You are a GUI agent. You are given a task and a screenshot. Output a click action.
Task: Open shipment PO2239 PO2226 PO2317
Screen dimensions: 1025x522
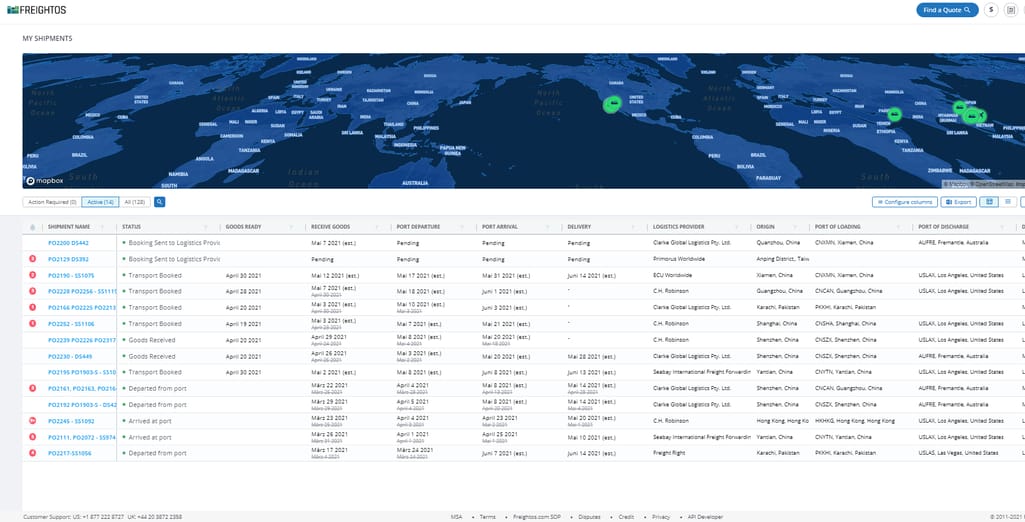coord(82,340)
